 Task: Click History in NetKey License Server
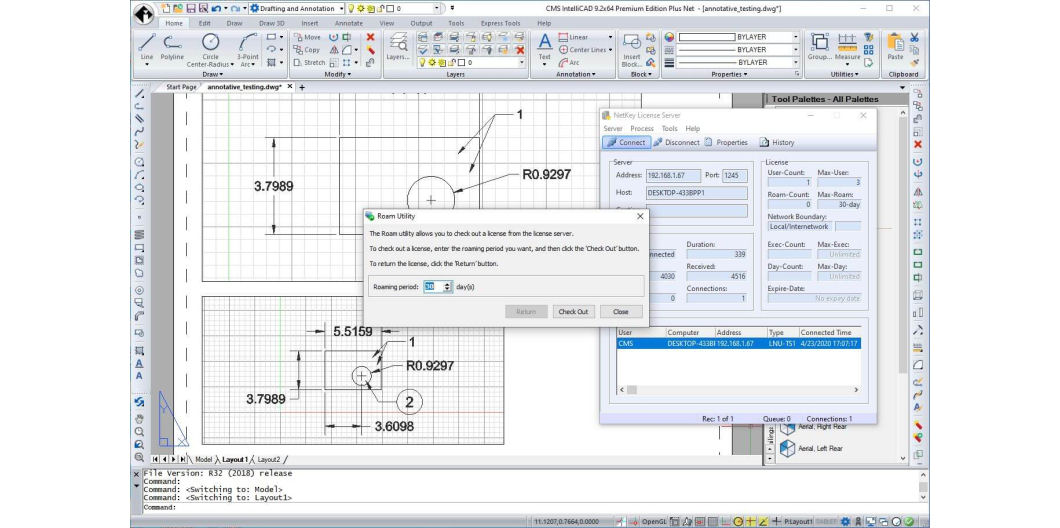[x=777, y=143]
